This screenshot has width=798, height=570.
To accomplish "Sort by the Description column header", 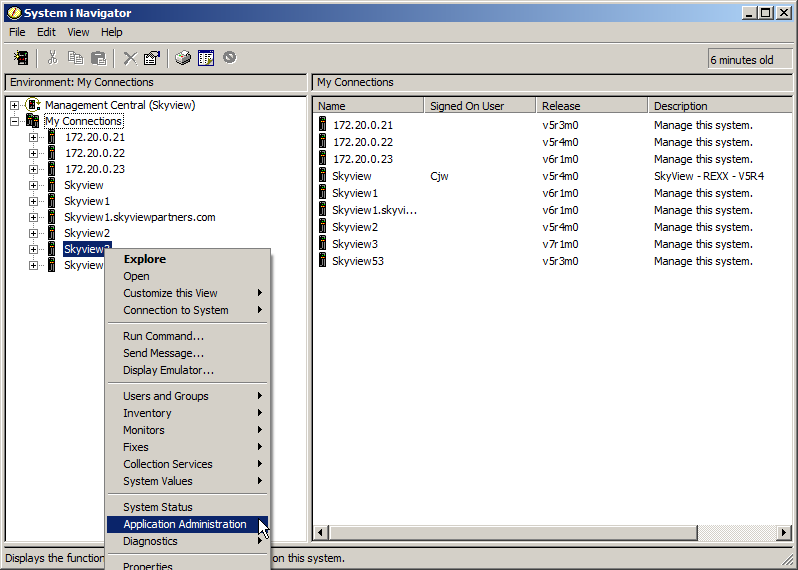I will (x=720, y=106).
